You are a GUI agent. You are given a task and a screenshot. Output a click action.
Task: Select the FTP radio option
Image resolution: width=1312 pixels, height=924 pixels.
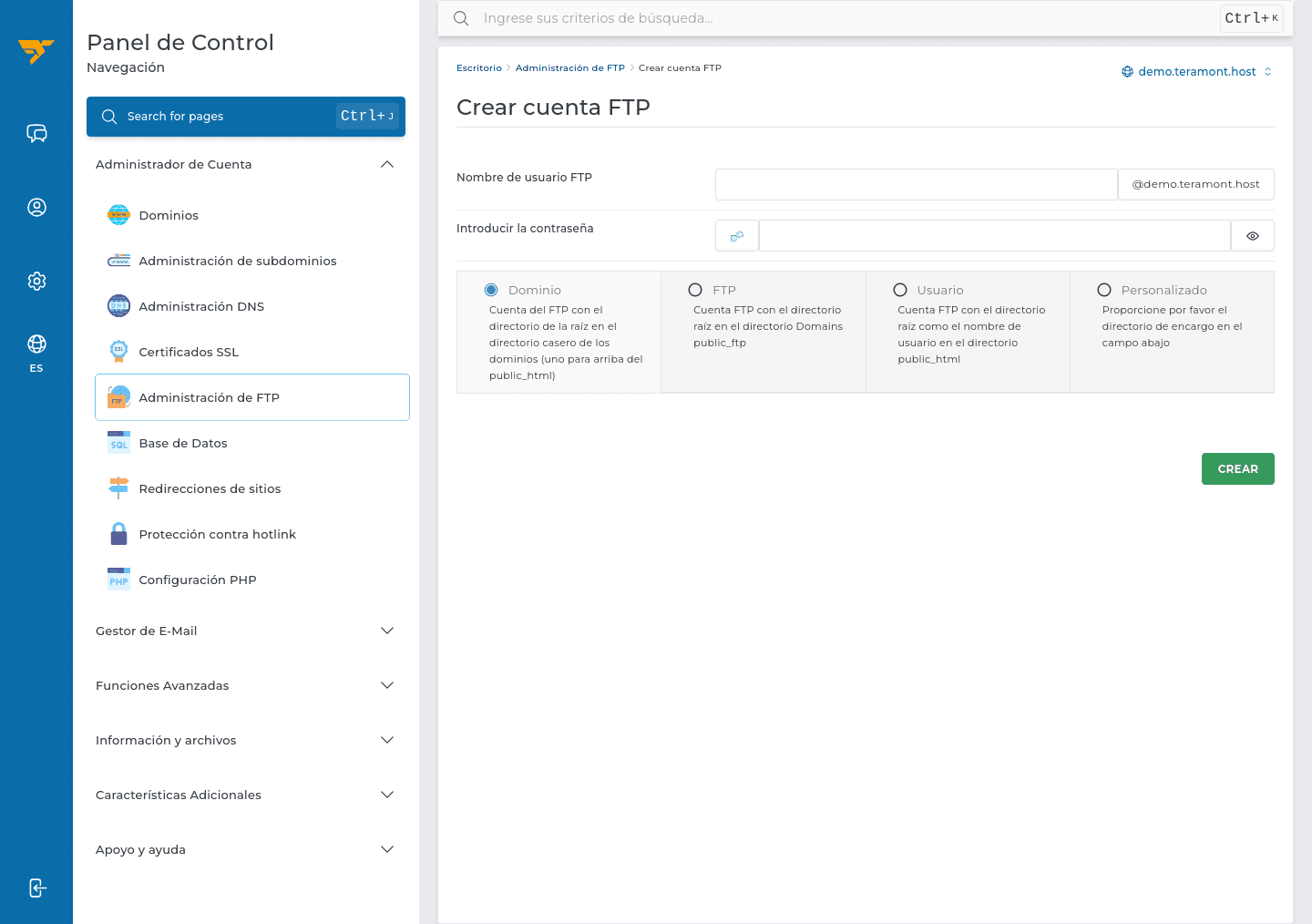click(695, 290)
